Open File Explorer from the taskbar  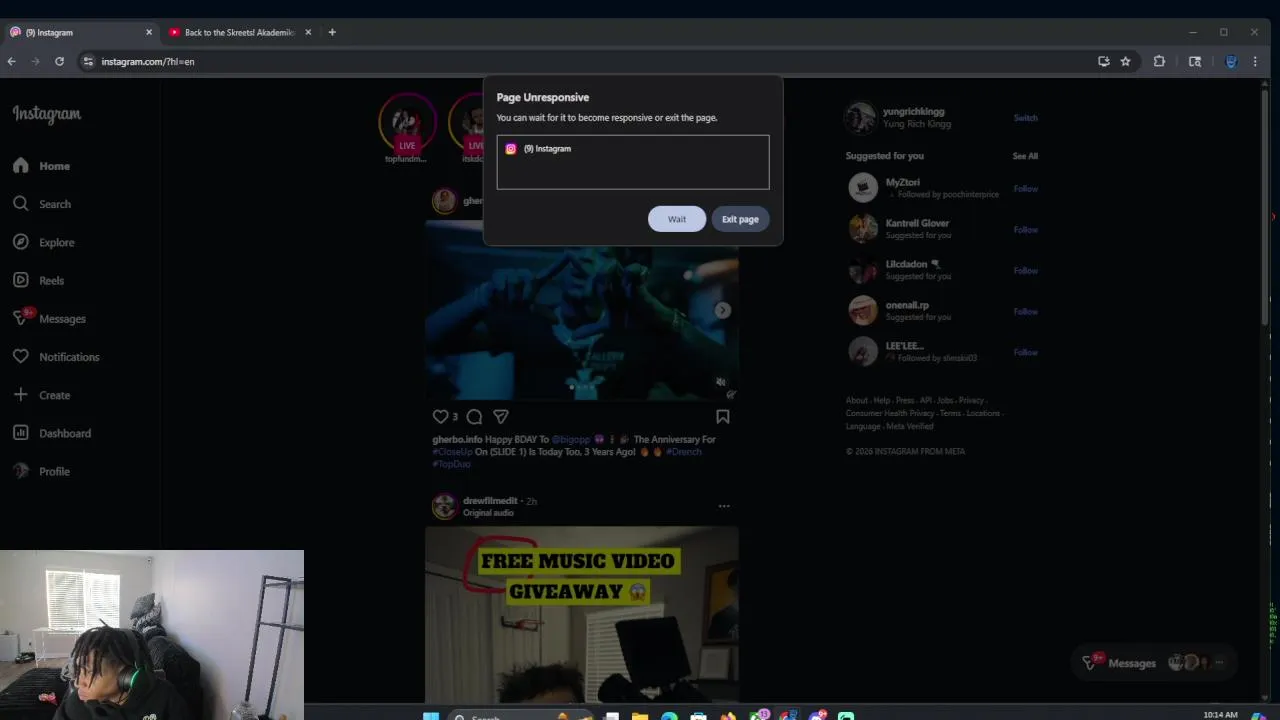pyautogui.click(x=640, y=716)
